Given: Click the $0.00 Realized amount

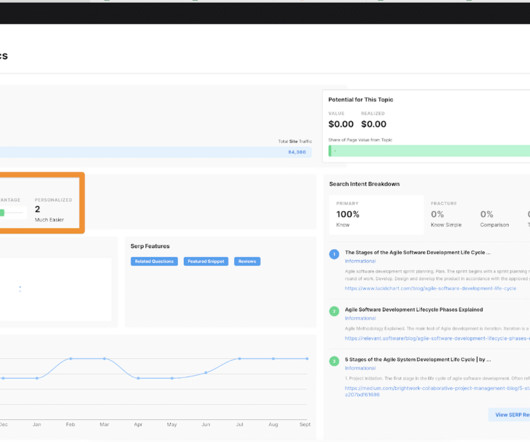Looking at the screenshot, I should pyautogui.click(x=374, y=124).
